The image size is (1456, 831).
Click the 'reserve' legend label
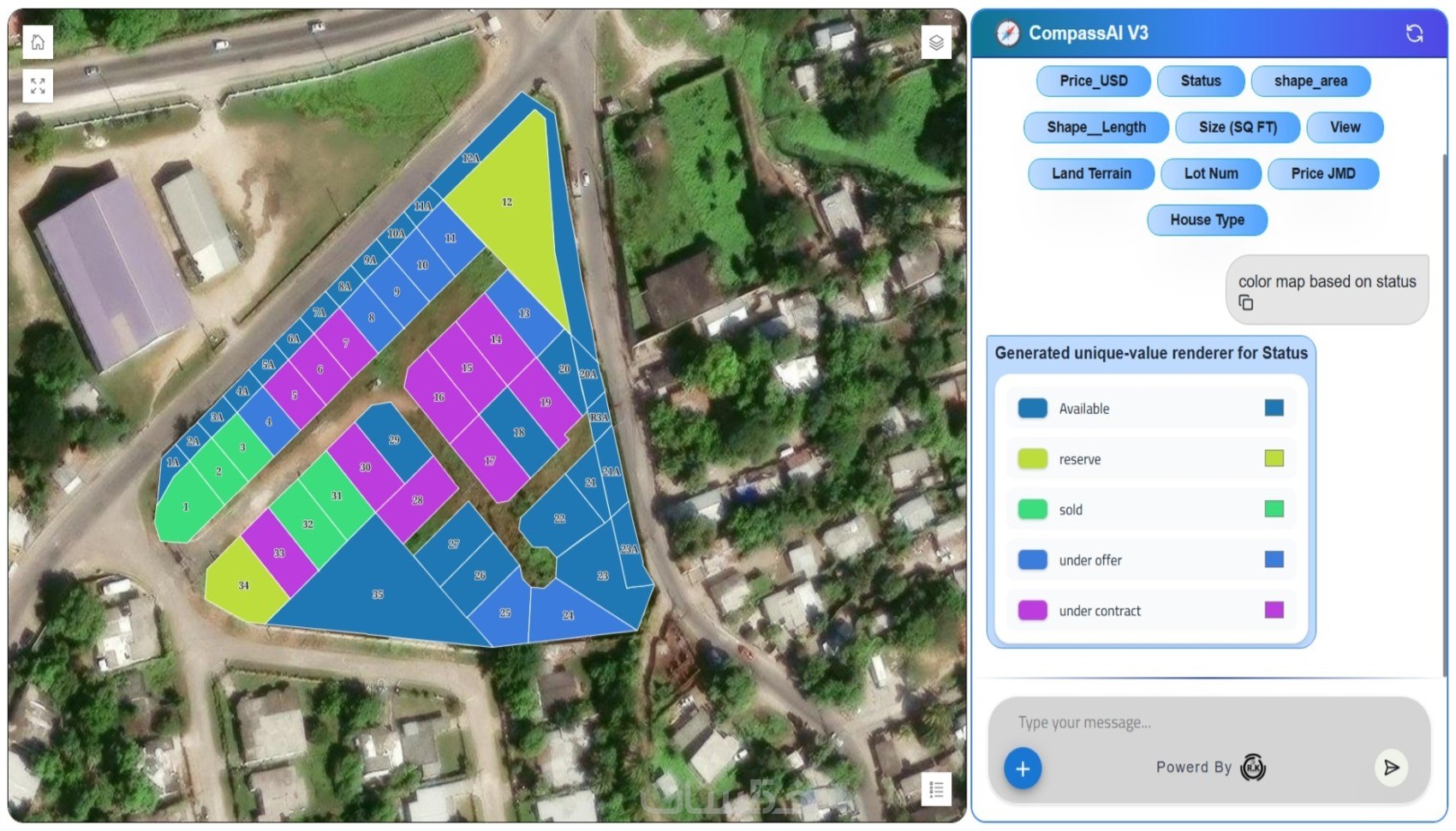click(x=1079, y=459)
